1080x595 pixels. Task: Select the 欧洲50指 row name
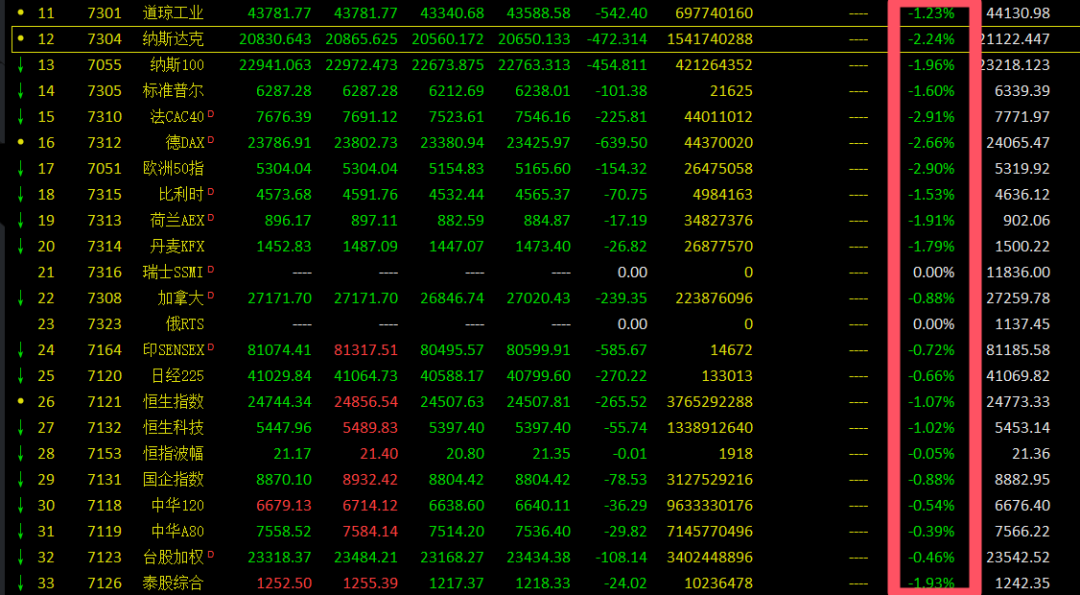pyautogui.click(x=173, y=168)
